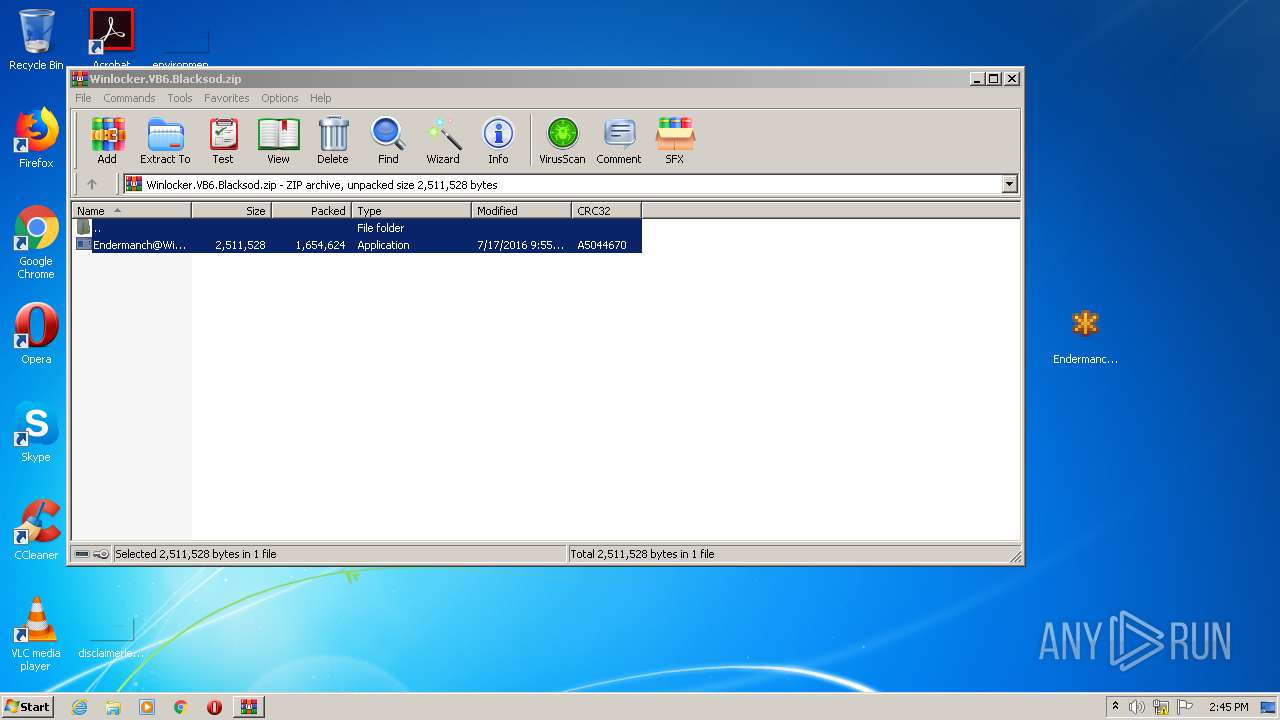This screenshot has width=1280, height=720.
Task: Expand the archive path dropdown arrow
Action: (x=1009, y=184)
